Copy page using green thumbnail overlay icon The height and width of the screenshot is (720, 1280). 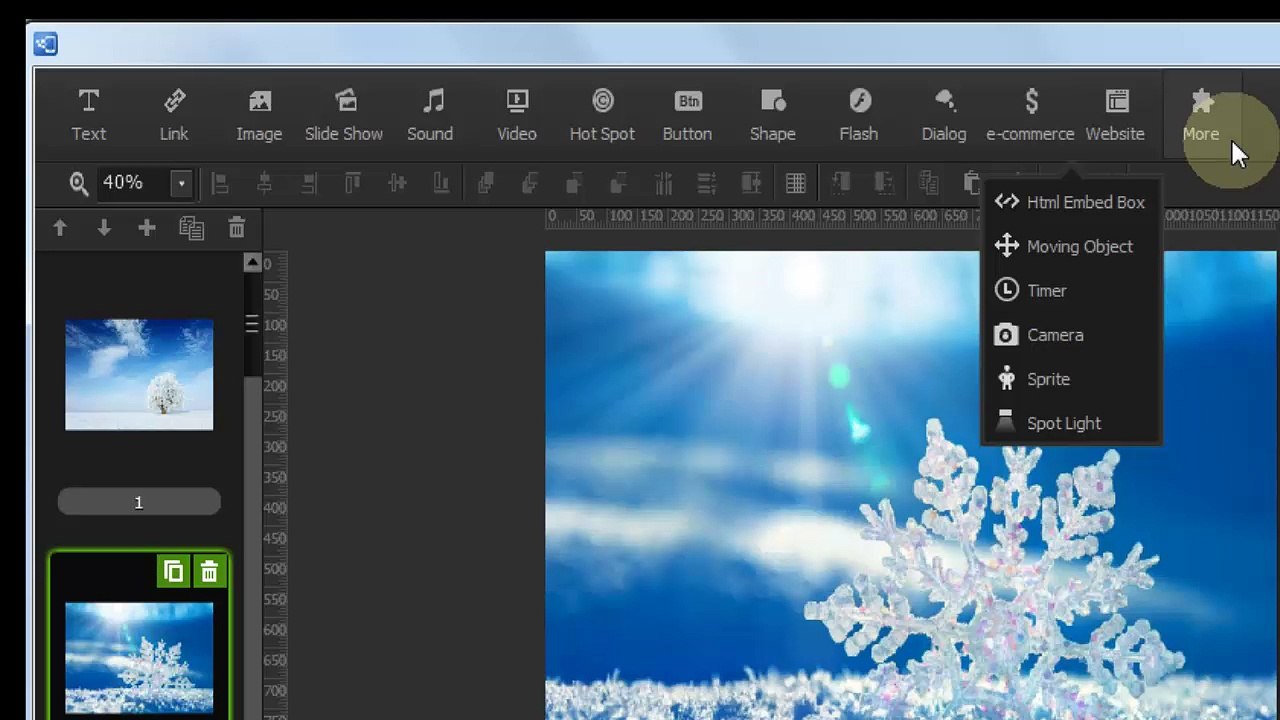pos(173,571)
